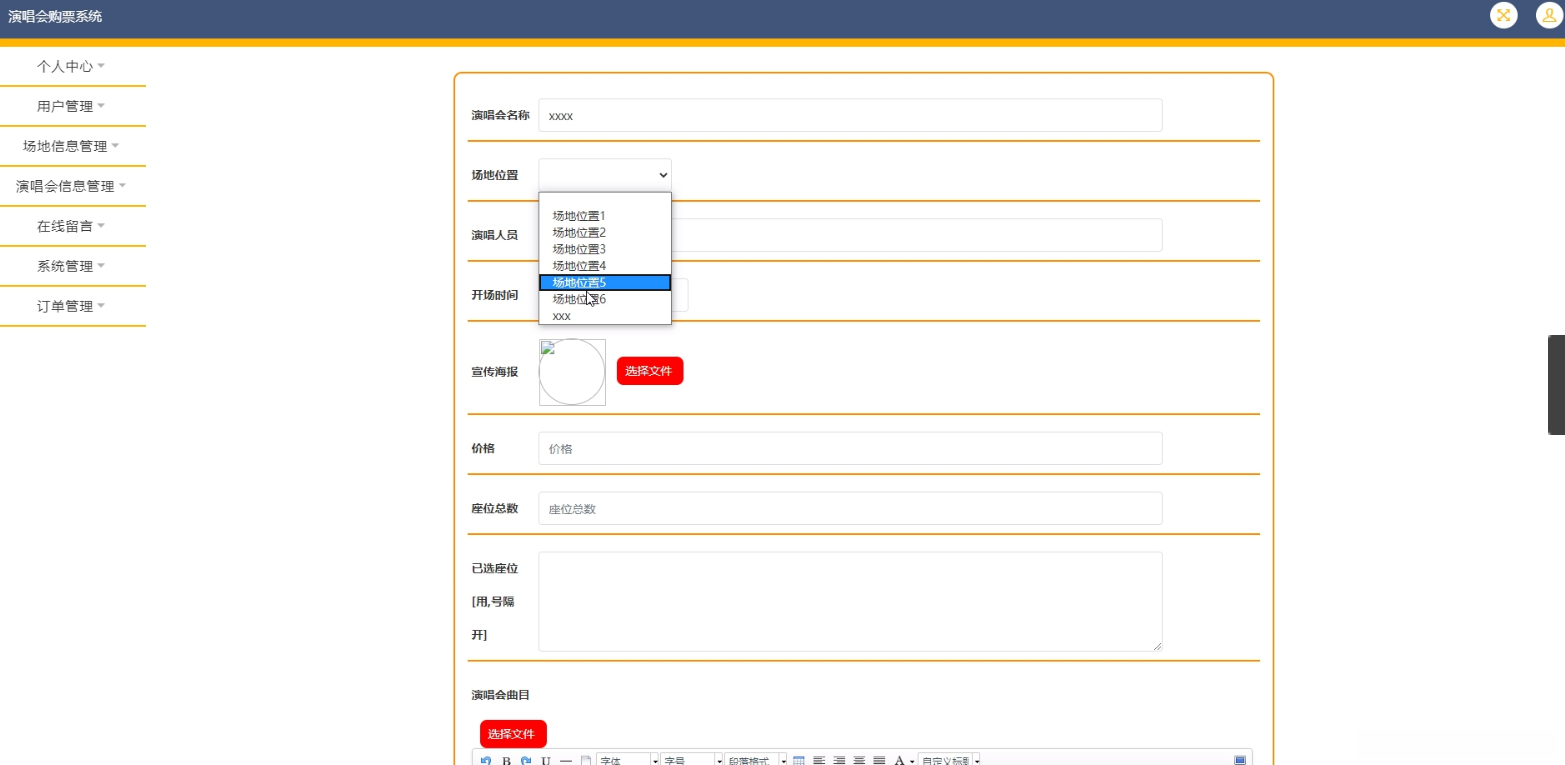
Task: Apply bold in the editor toolbar
Action: [506, 761]
